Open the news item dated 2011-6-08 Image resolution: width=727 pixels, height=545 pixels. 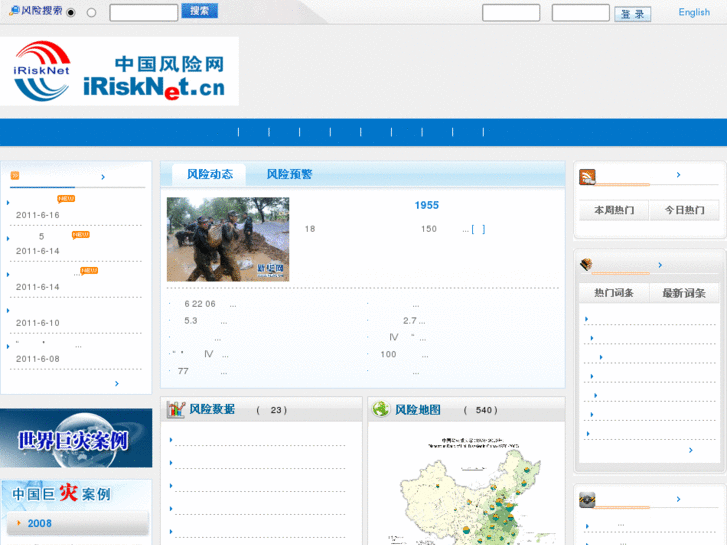click(38, 359)
